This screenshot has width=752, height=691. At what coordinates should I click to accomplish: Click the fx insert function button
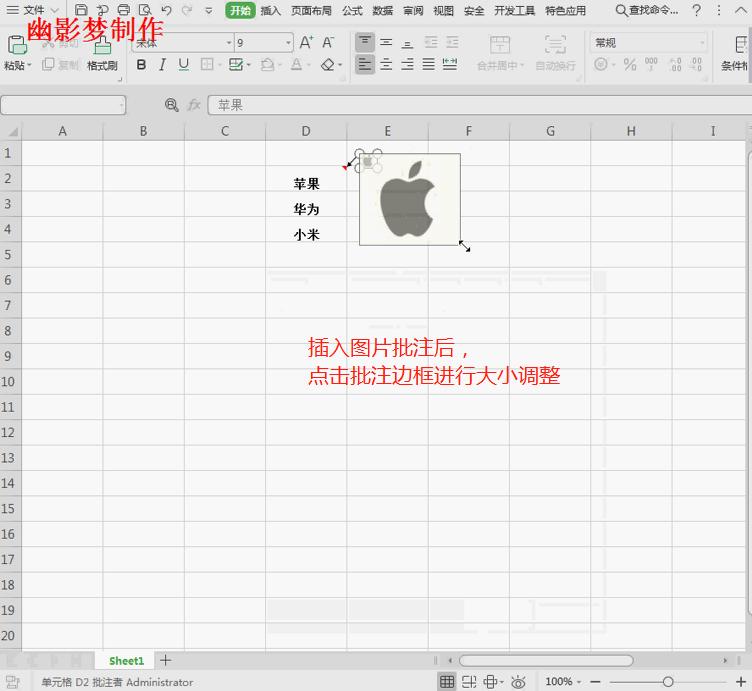click(194, 105)
